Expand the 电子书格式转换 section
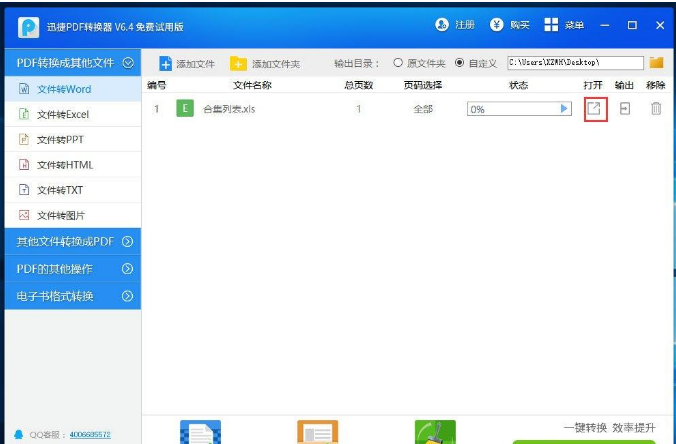This screenshot has height=444, width=676. (127, 296)
